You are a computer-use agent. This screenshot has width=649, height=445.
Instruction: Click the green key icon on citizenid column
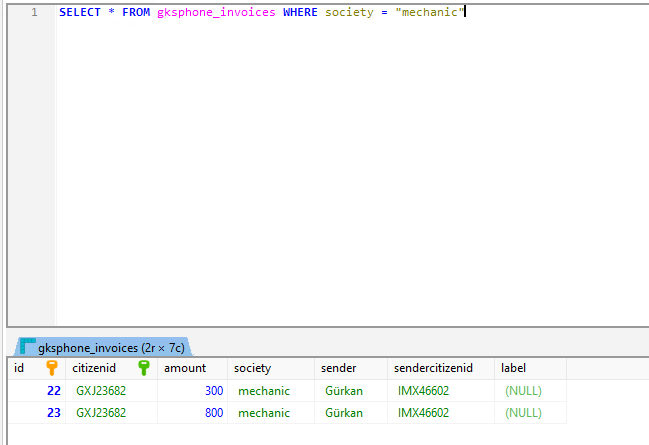pyautogui.click(x=144, y=368)
